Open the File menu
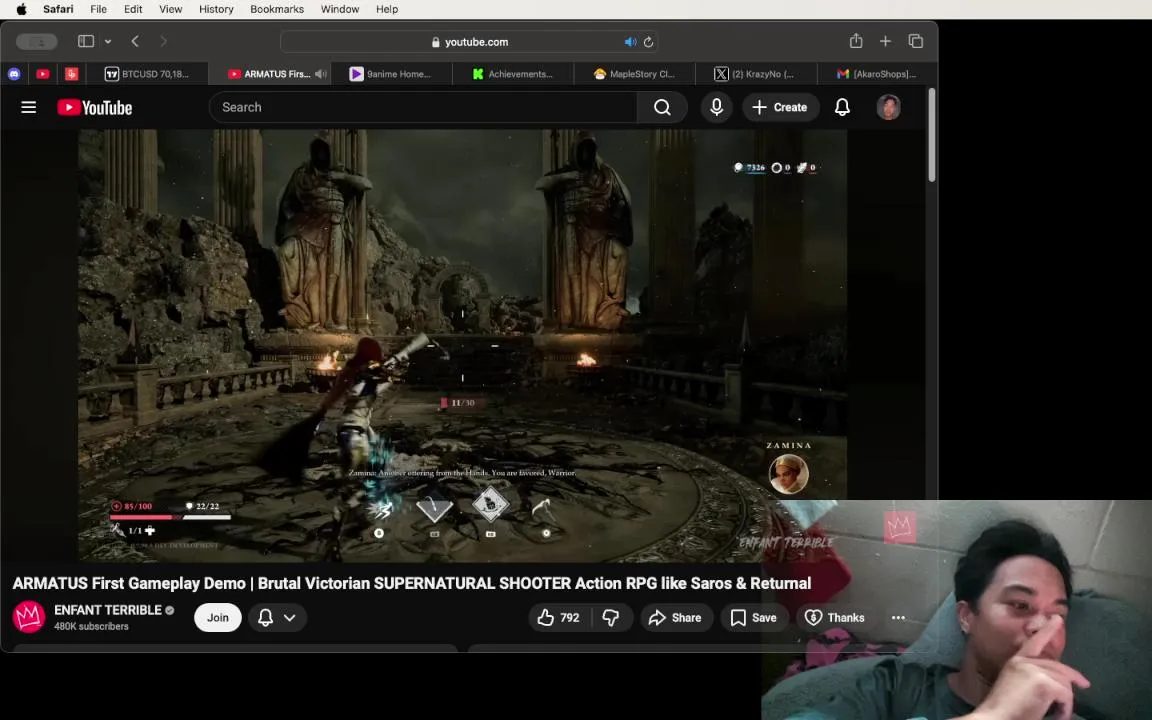This screenshot has height=720, width=1152. (98, 10)
